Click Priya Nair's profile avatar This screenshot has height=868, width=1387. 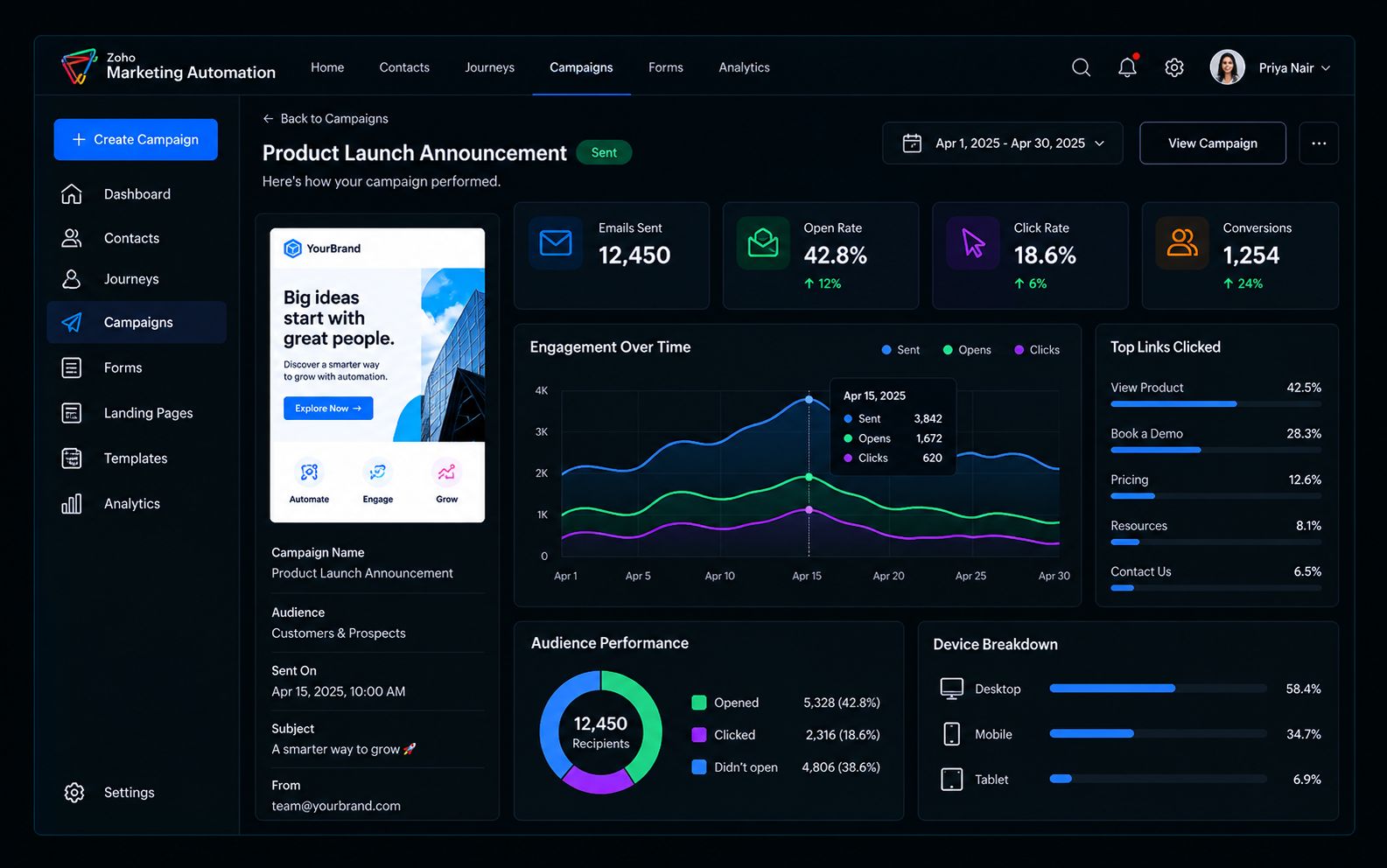(x=1227, y=67)
